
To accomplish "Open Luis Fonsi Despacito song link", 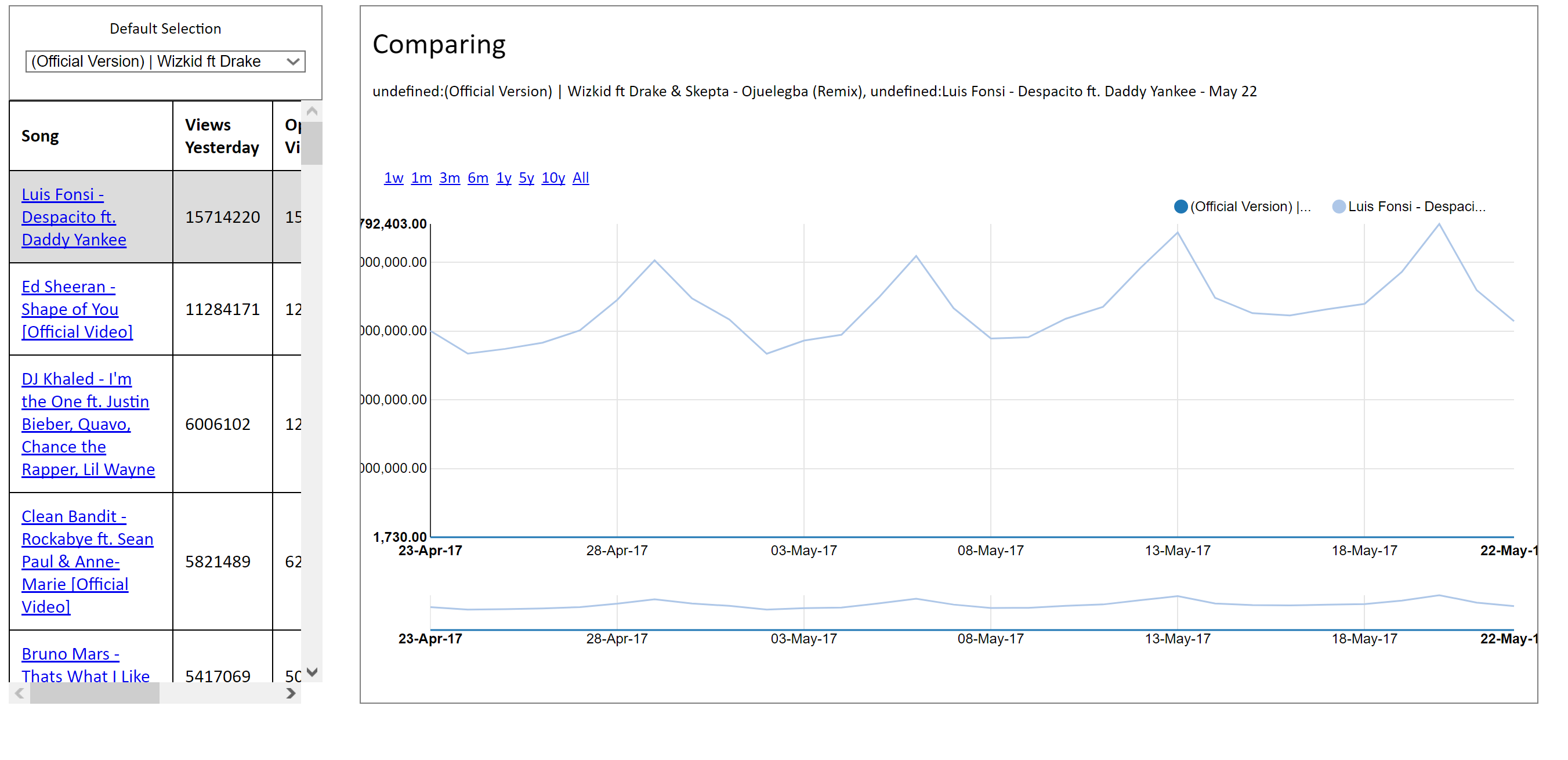I will 74,218.
